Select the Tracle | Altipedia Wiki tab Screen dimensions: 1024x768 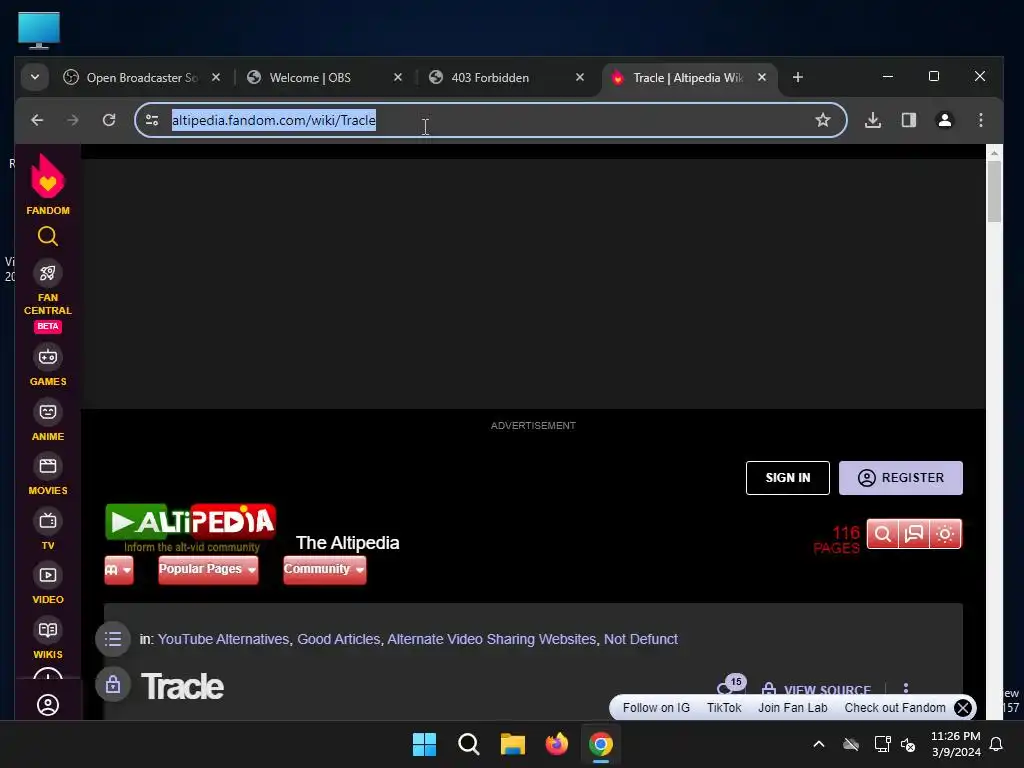coord(687,78)
